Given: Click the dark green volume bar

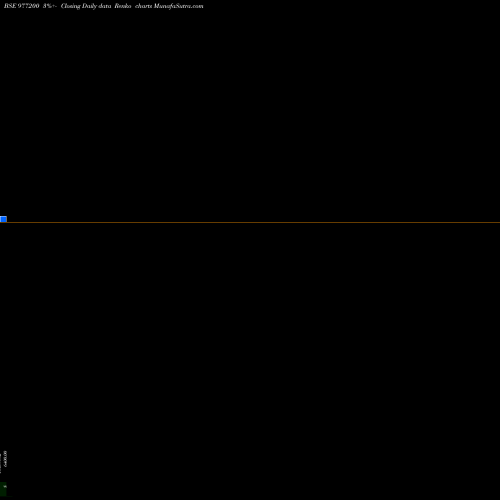Looking at the screenshot, I should tap(3, 489).
